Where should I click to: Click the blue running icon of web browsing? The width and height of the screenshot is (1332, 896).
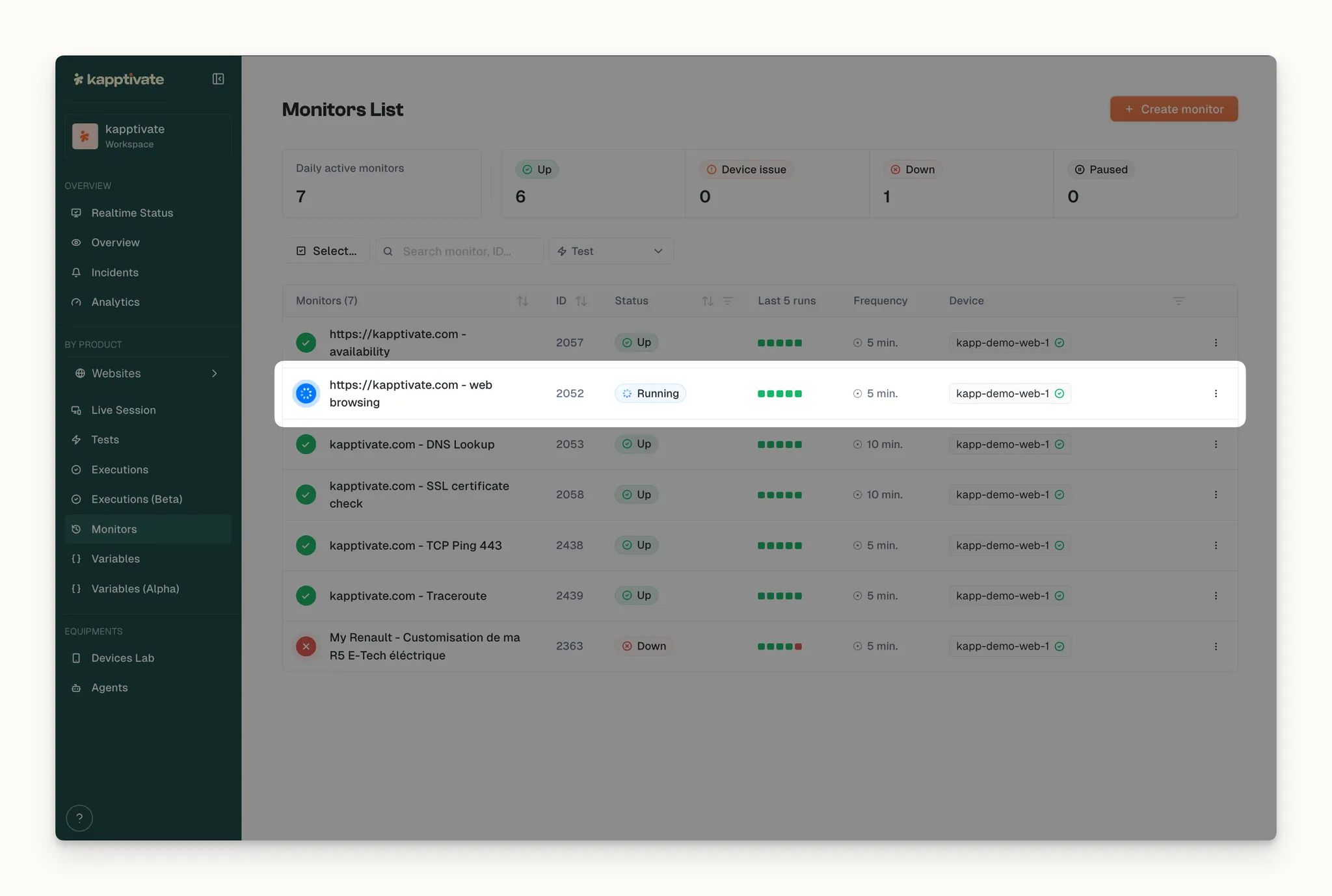coord(306,393)
